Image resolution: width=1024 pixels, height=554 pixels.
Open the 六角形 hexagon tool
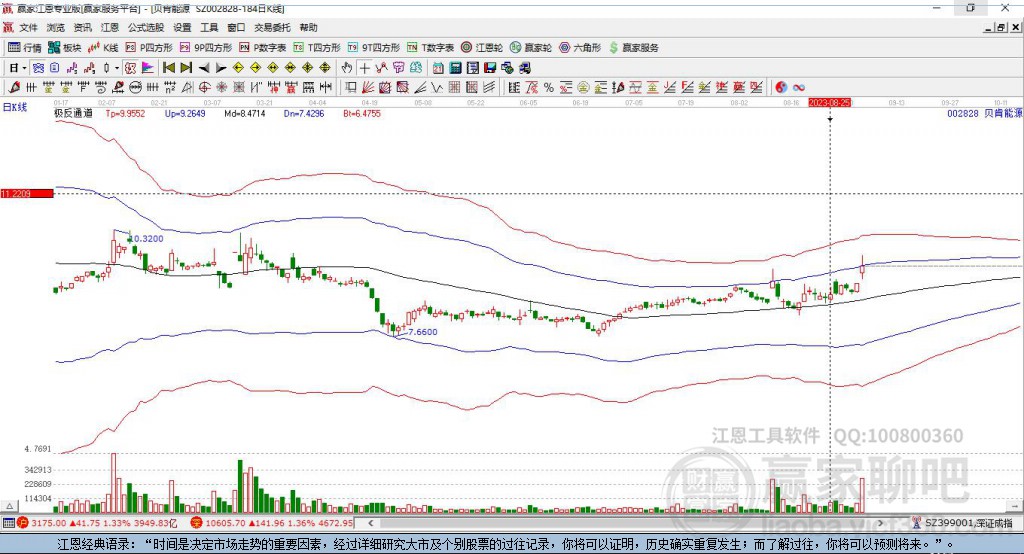pos(580,48)
